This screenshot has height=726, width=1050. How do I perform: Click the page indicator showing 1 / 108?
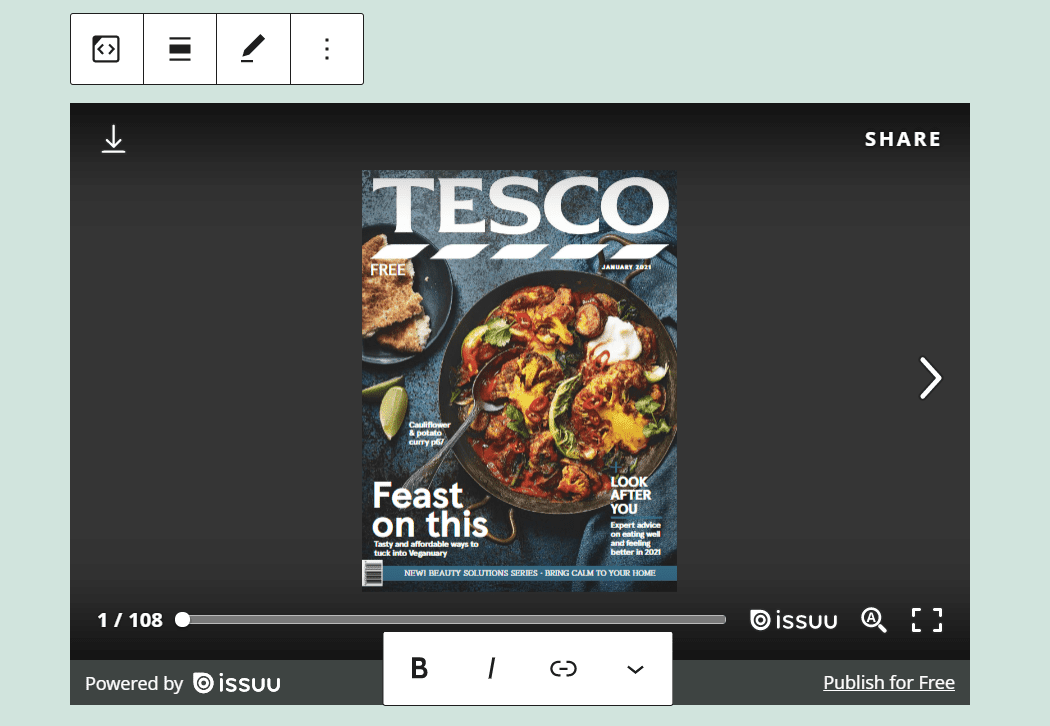coord(130,620)
